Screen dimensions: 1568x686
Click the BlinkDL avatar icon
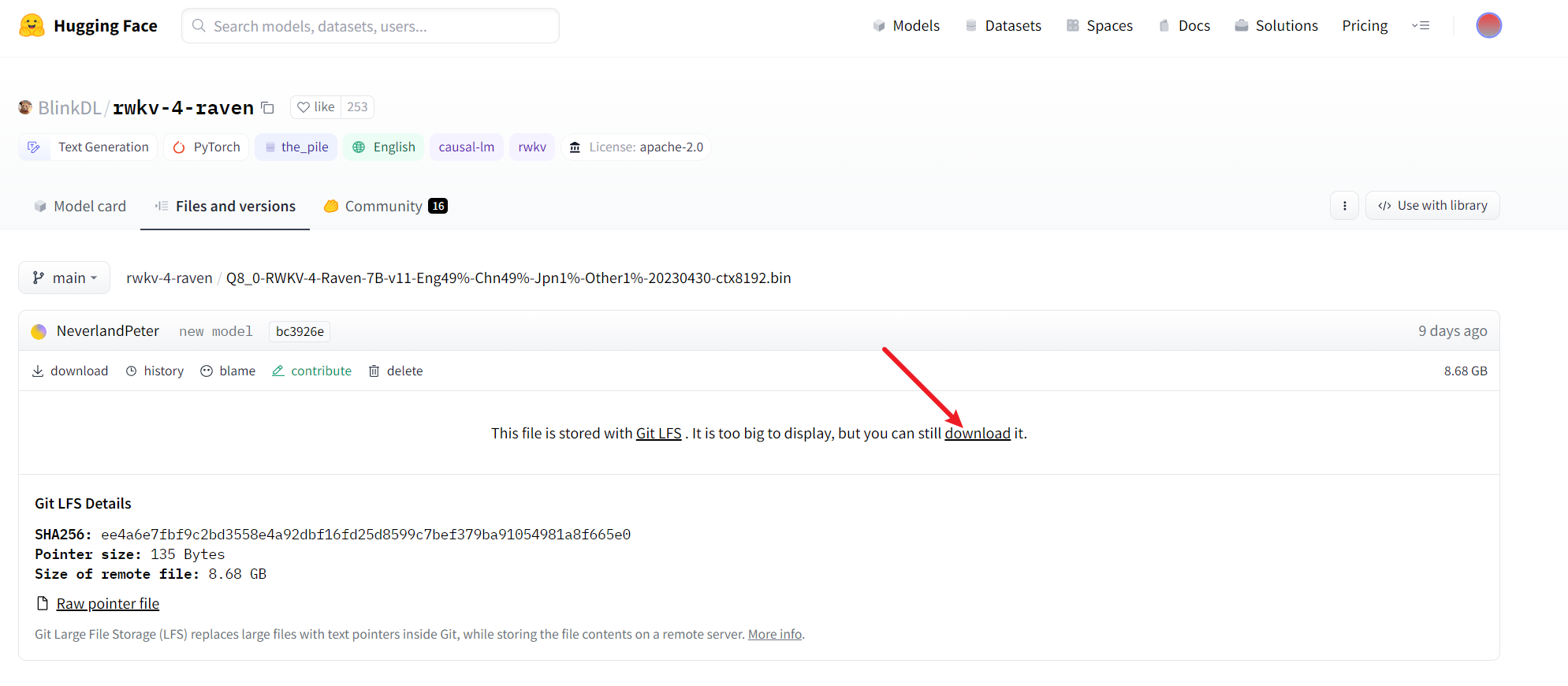pos(25,107)
